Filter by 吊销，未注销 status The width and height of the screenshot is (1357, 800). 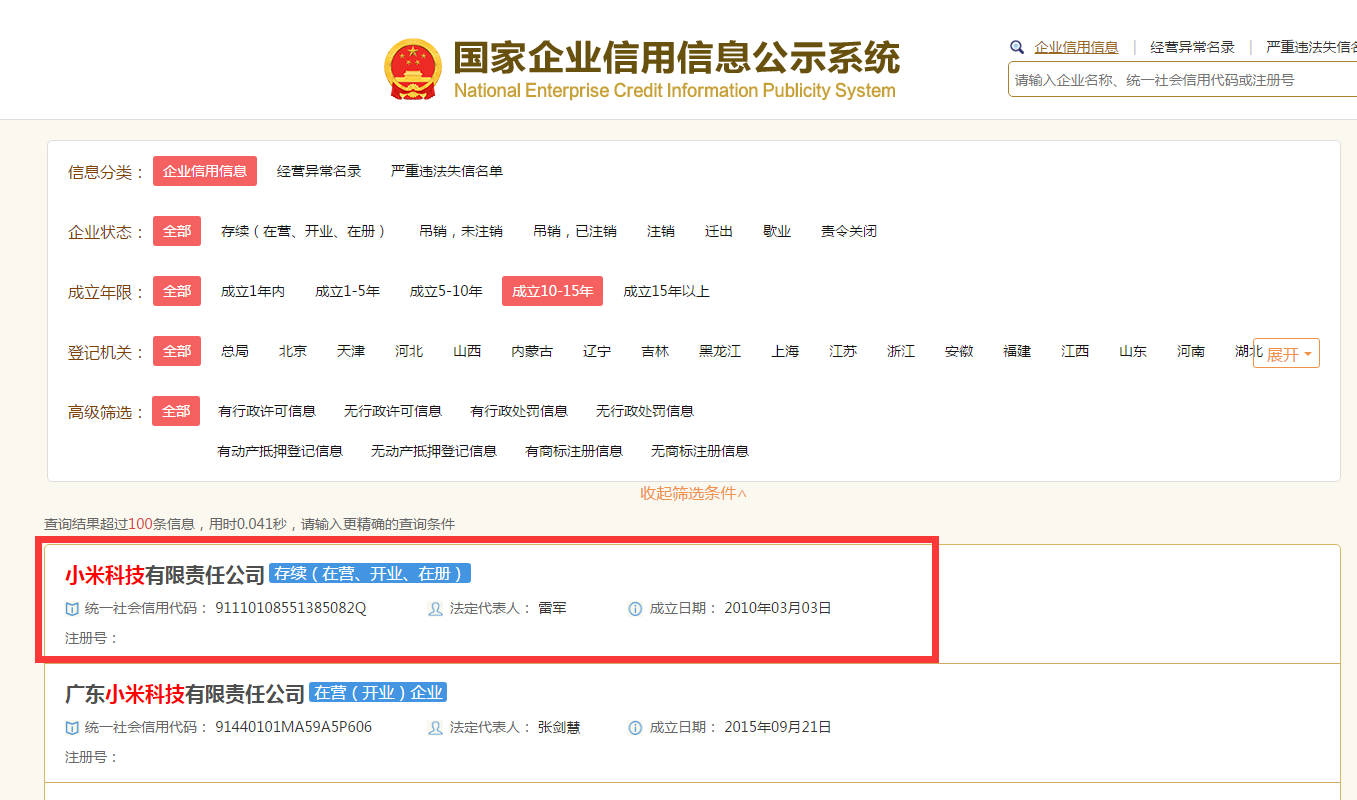(x=461, y=231)
